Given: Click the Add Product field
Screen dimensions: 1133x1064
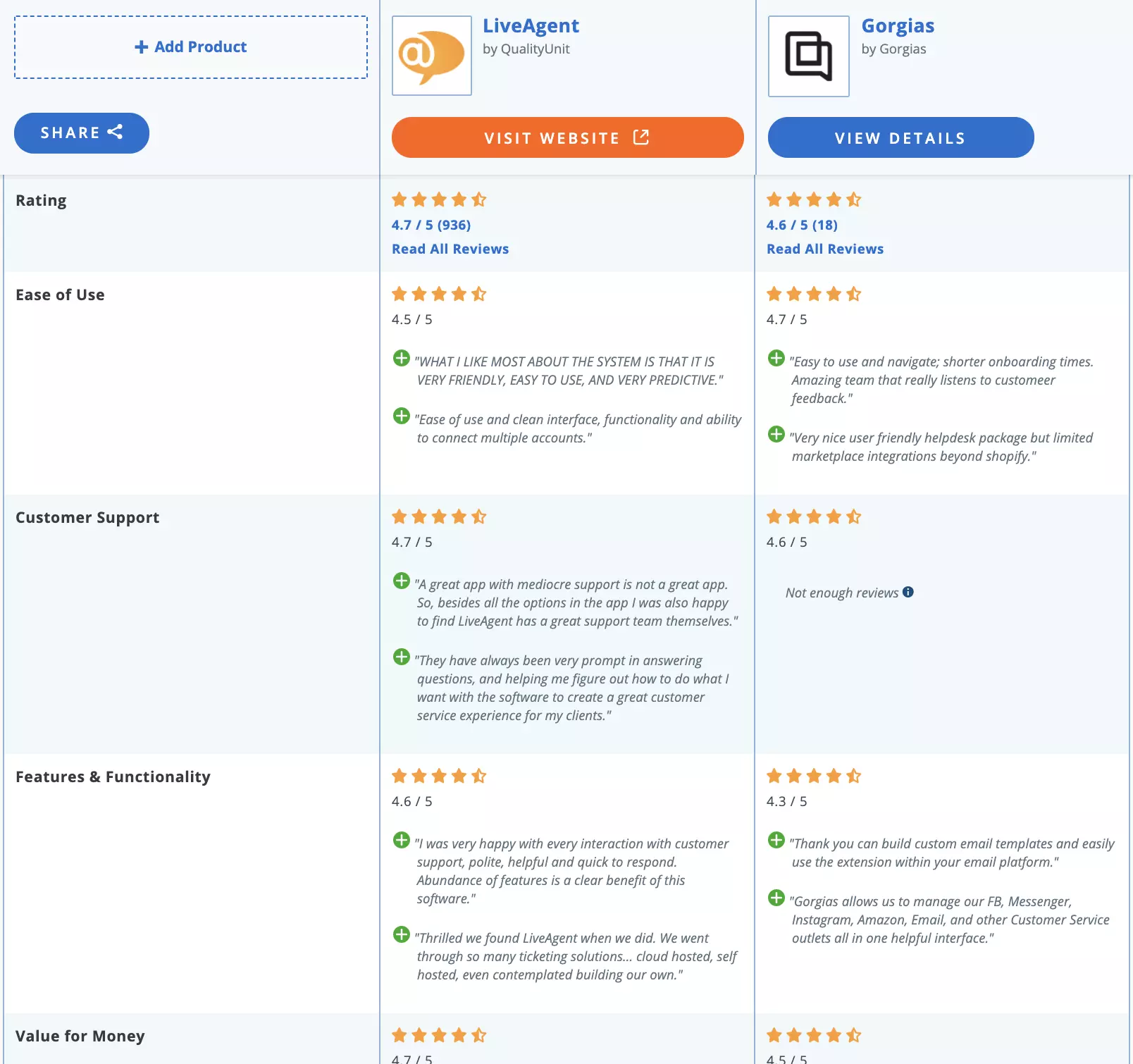Looking at the screenshot, I should click(190, 47).
